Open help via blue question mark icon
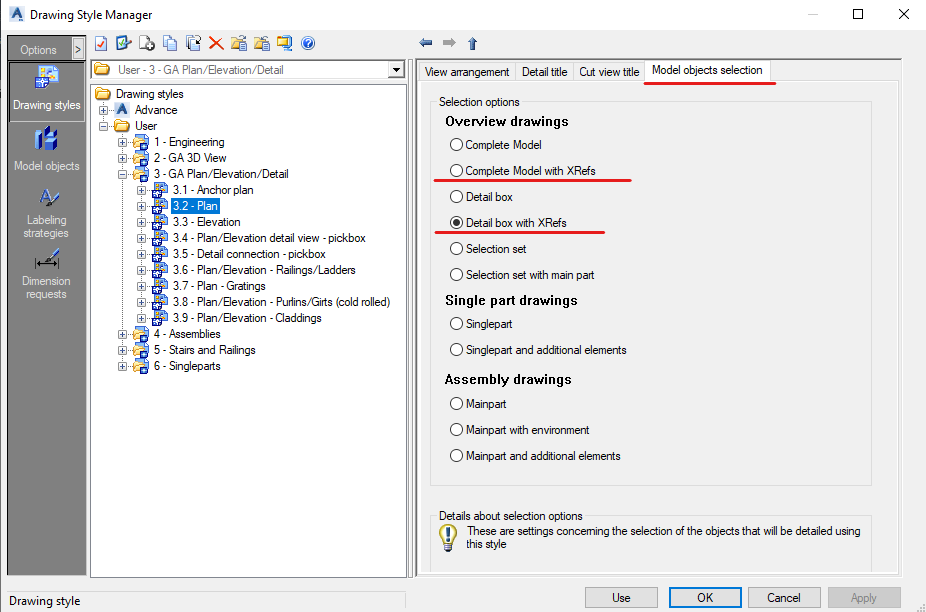Image resolution: width=926 pixels, height=612 pixels. 308,43
